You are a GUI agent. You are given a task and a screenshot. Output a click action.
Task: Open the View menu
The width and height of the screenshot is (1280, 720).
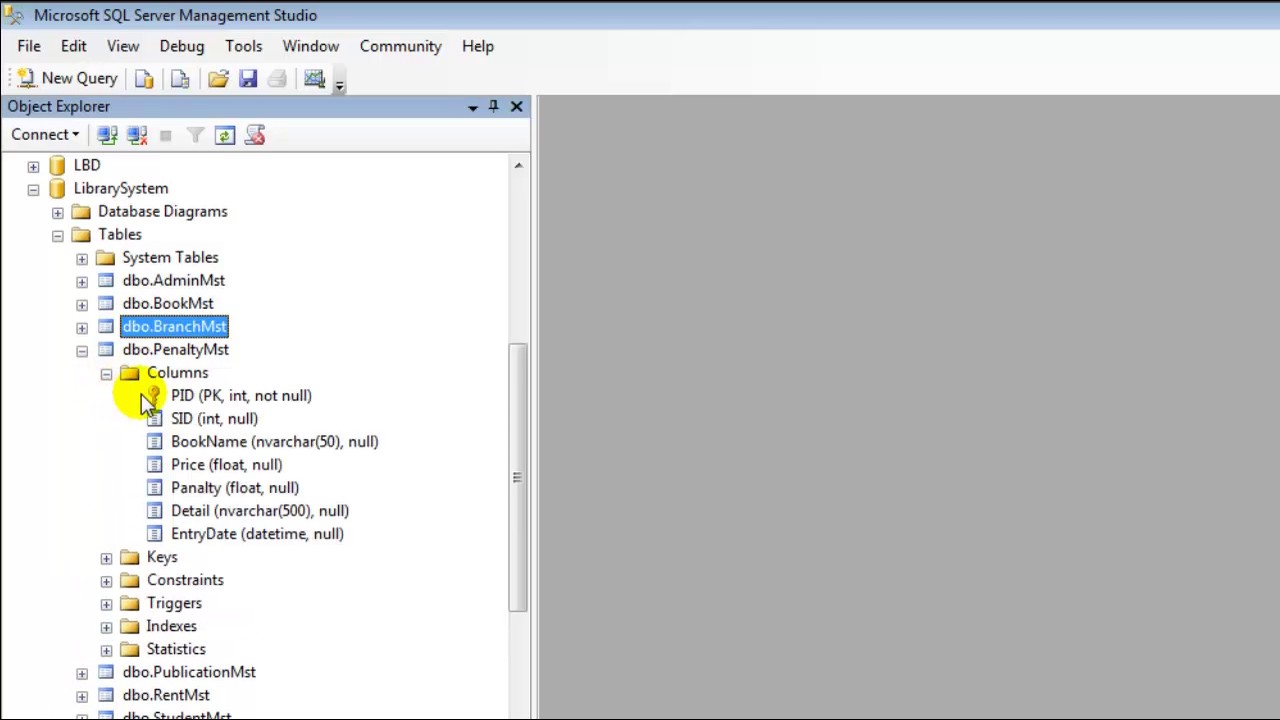[x=123, y=46]
